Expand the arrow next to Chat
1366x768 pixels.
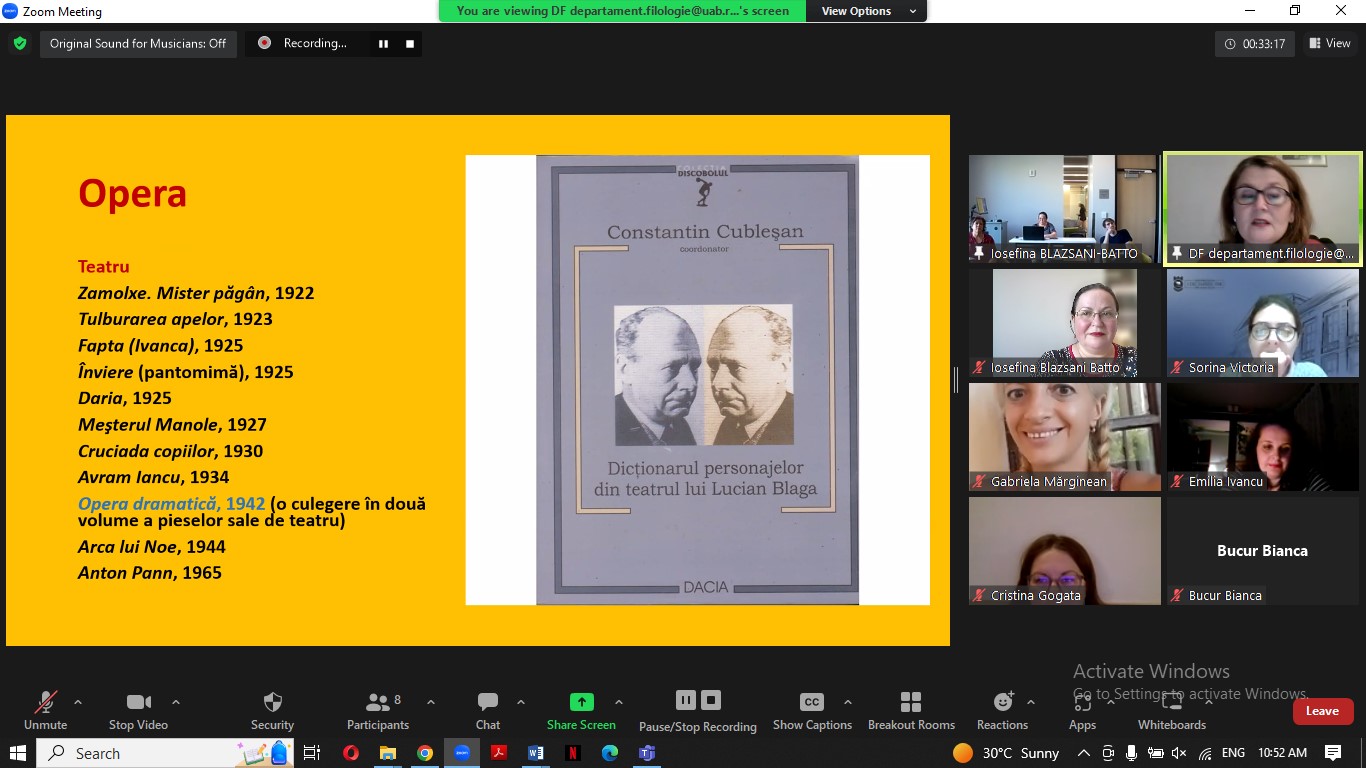pos(521,702)
